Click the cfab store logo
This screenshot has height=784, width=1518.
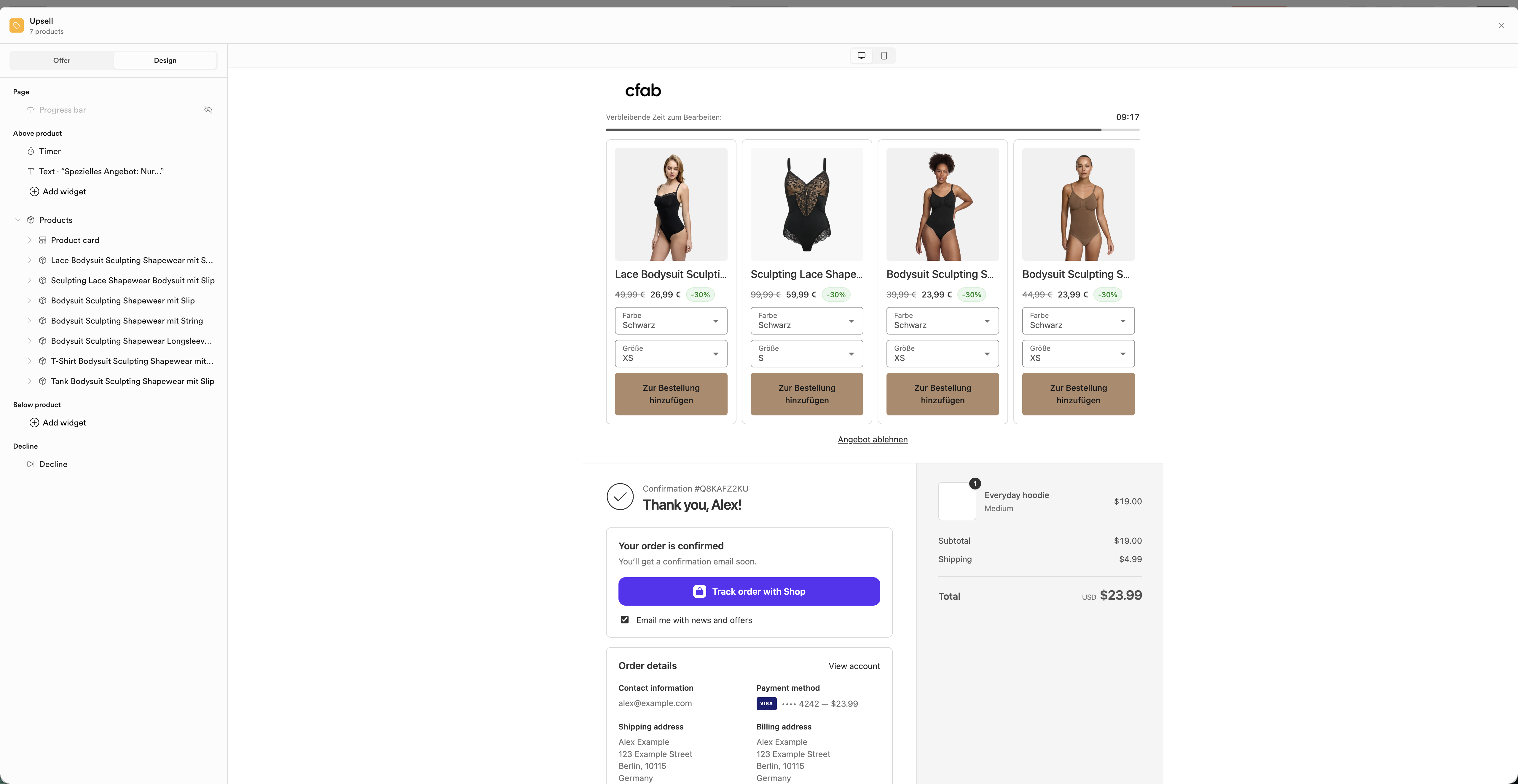click(643, 91)
